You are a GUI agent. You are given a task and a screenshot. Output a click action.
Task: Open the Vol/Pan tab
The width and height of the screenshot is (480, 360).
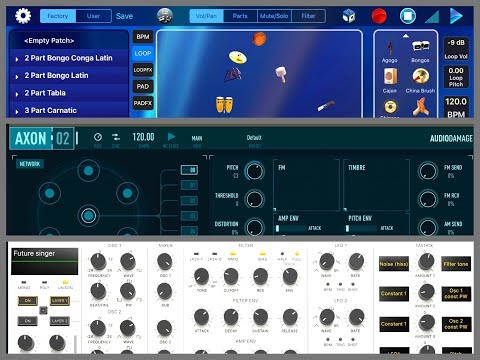(x=206, y=16)
